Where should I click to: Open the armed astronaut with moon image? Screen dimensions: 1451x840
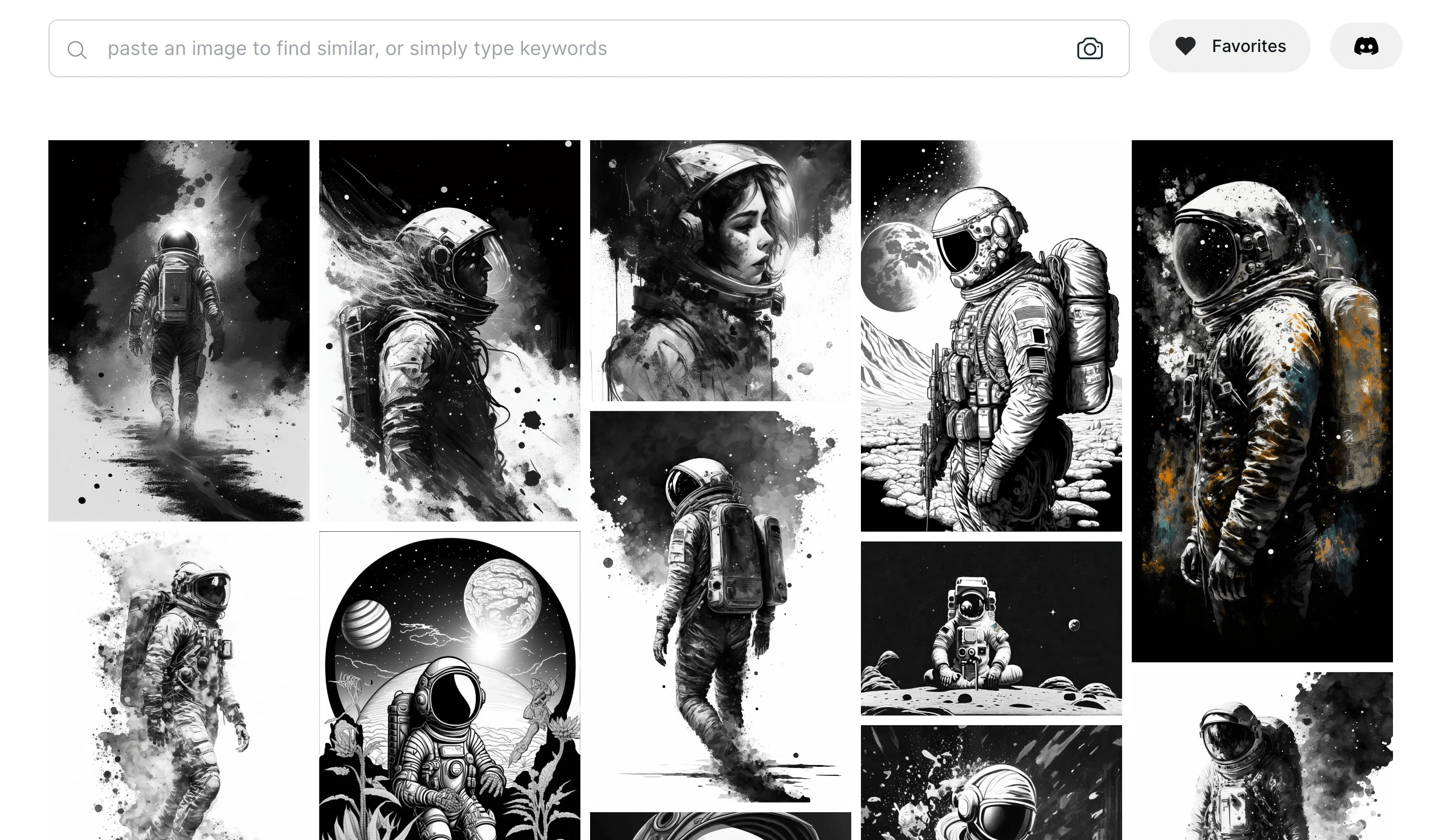coord(992,336)
